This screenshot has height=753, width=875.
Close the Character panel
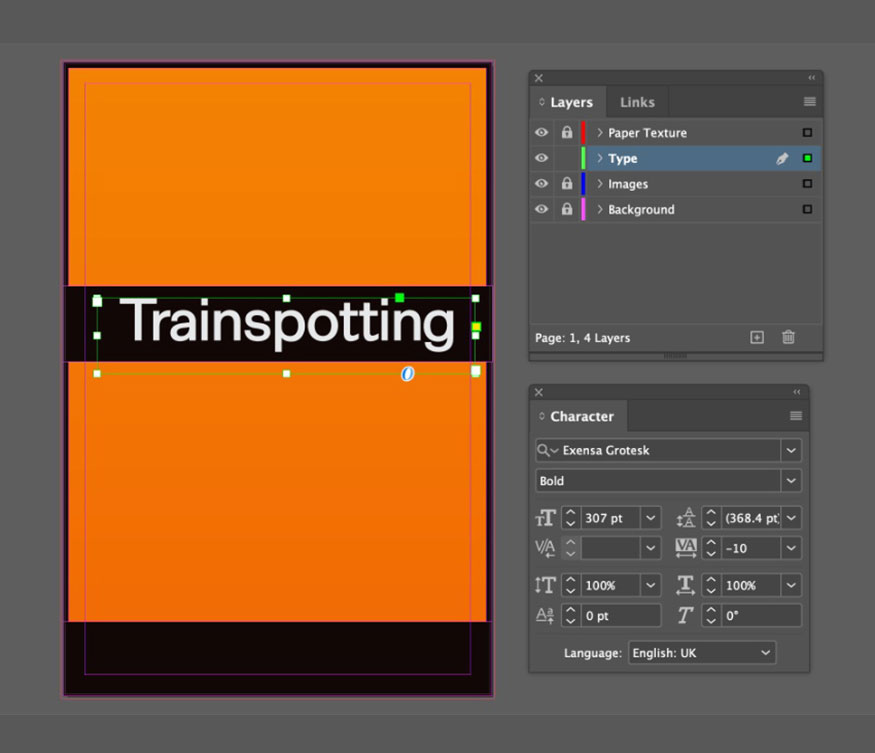click(x=539, y=392)
